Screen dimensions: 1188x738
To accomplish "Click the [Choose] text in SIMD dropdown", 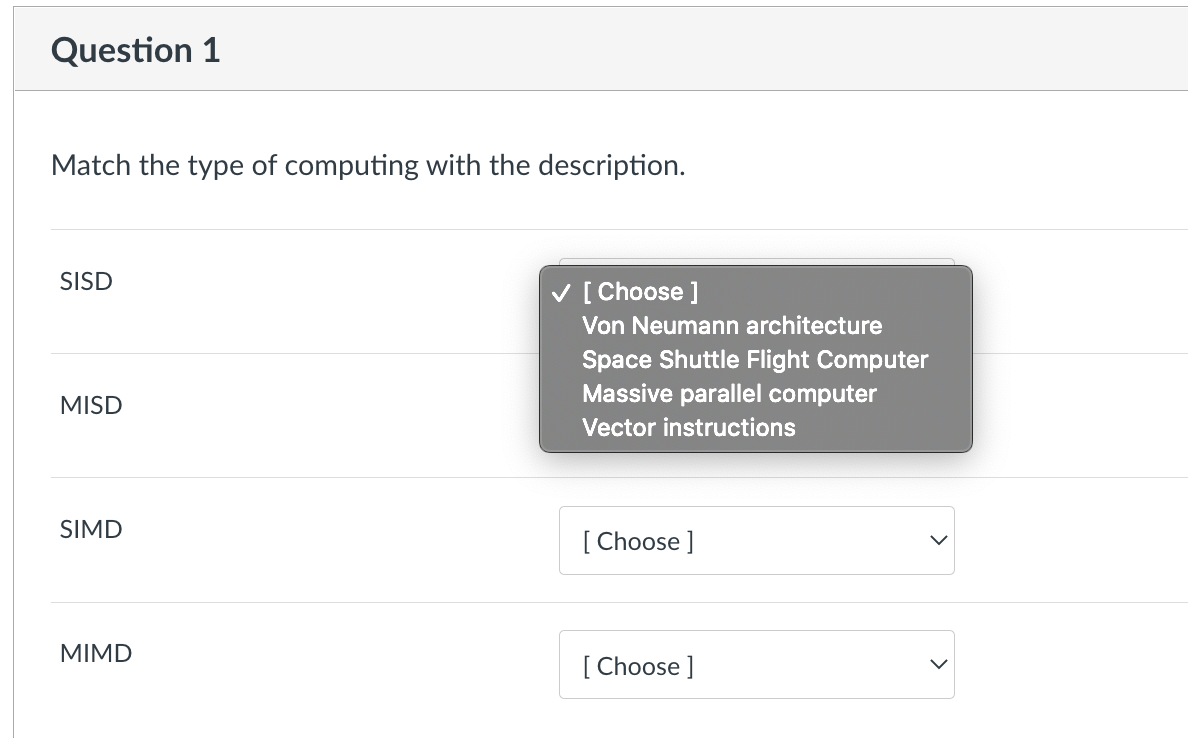I will click(637, 540).
